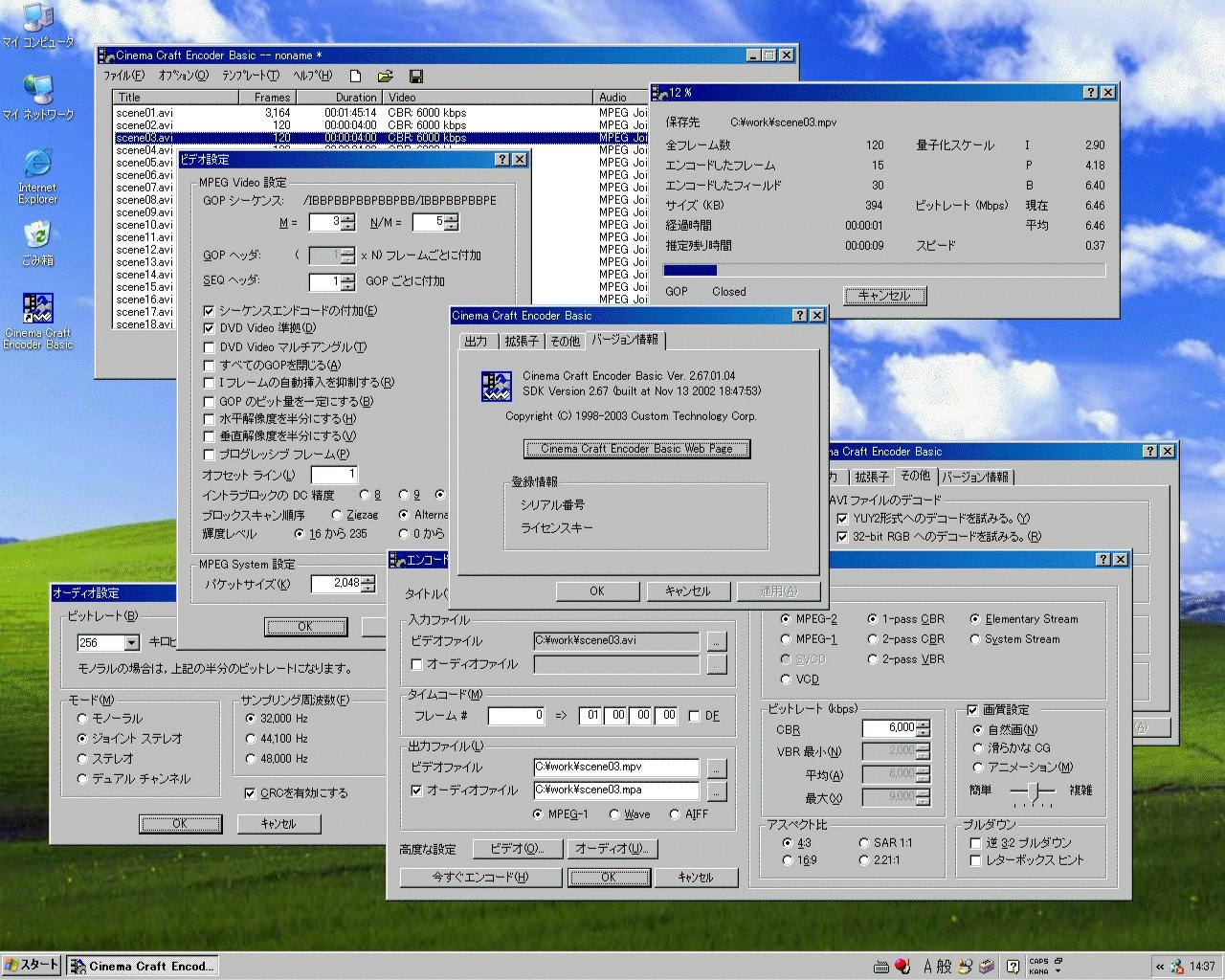1225x980 pixels.
Task: Click Cinema Craft Encoder taskbar button
Action: click(143, 966)
